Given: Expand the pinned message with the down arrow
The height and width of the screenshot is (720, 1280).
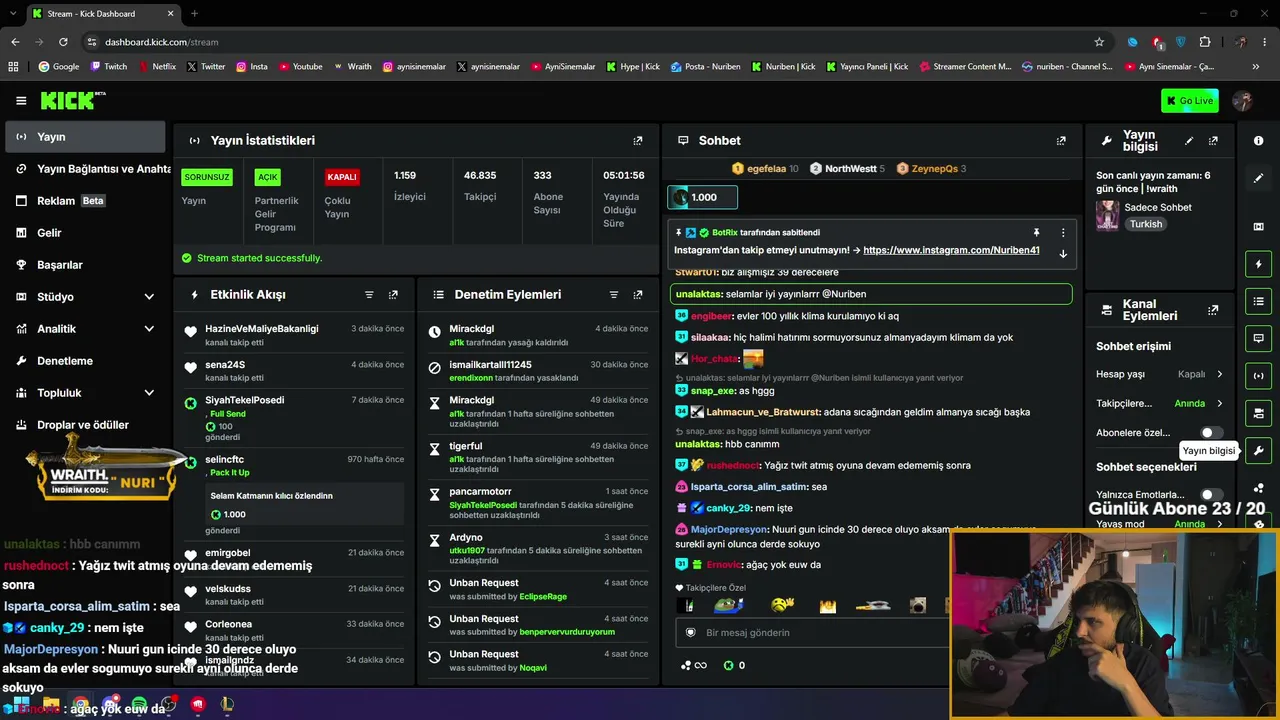Looking at the screenshot, I should (x=1063, y=254).
